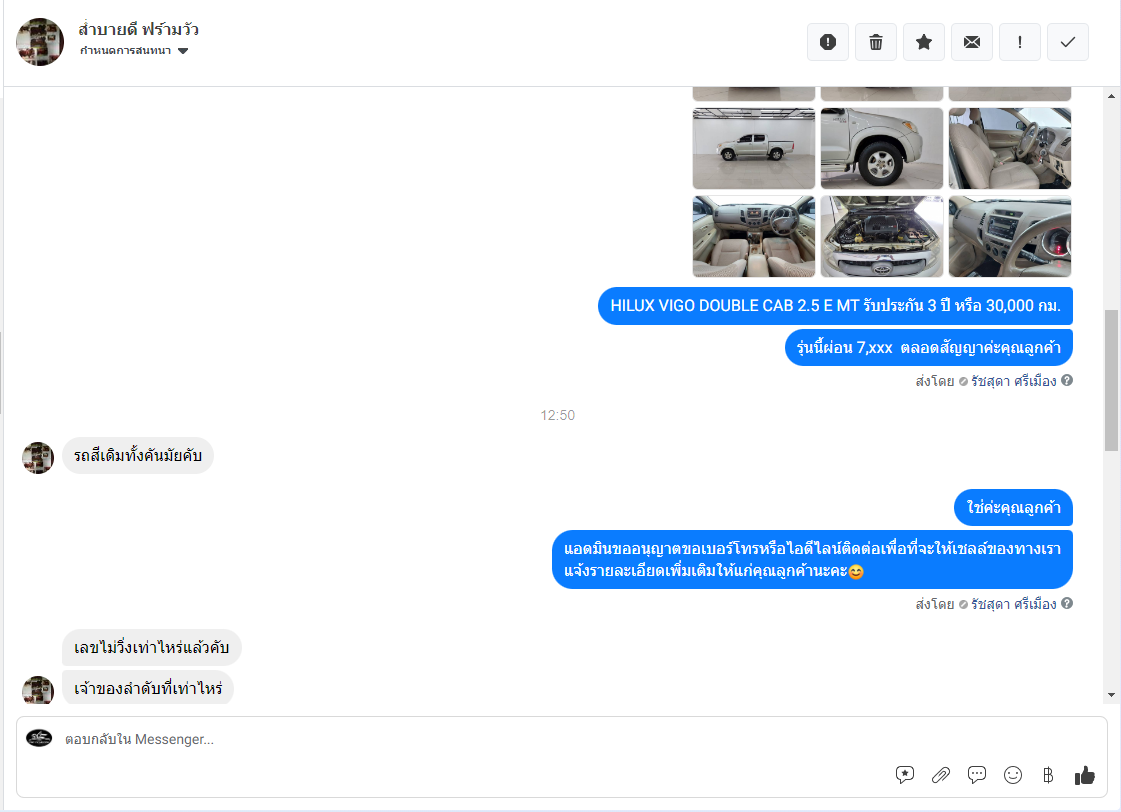Open the beige front seats photo
1121x812 pixels.
1009,149
